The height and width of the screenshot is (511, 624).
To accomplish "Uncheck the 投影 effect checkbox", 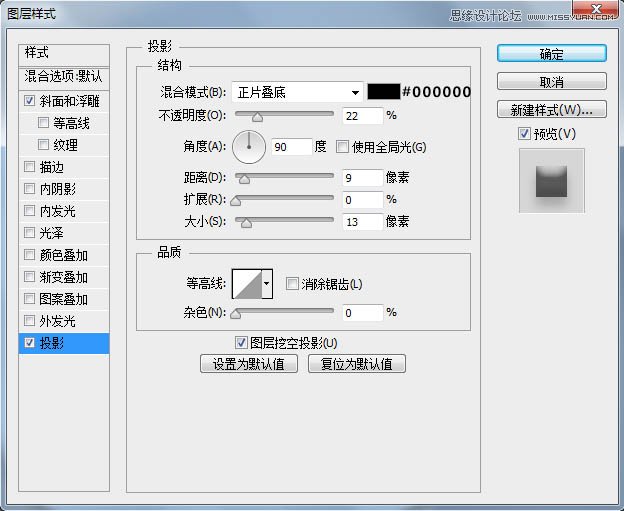I will pyautogui.click(x=29, y=342).
